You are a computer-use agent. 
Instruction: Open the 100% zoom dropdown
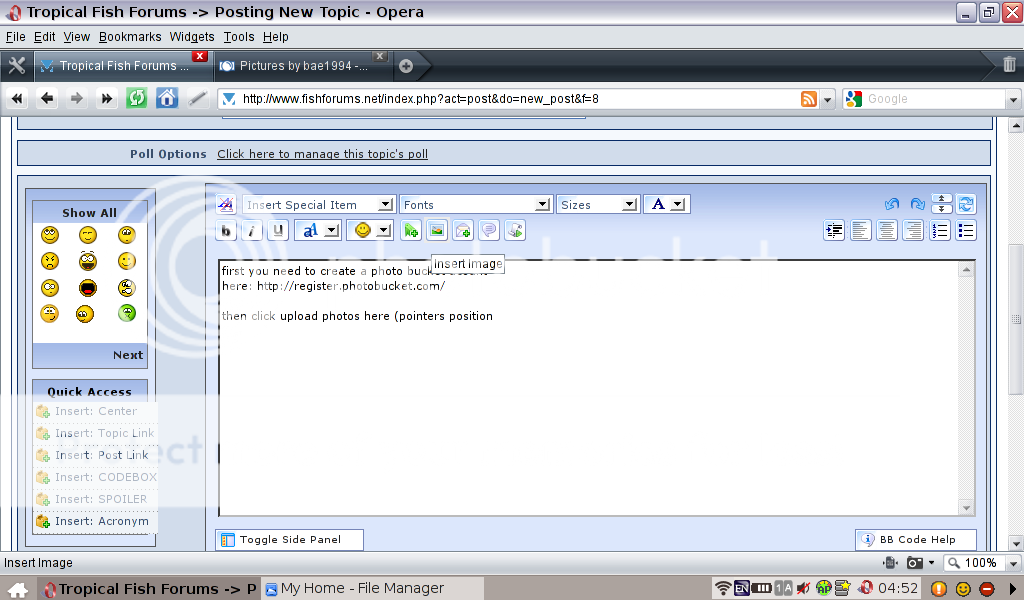click(x=1013, y=563)
